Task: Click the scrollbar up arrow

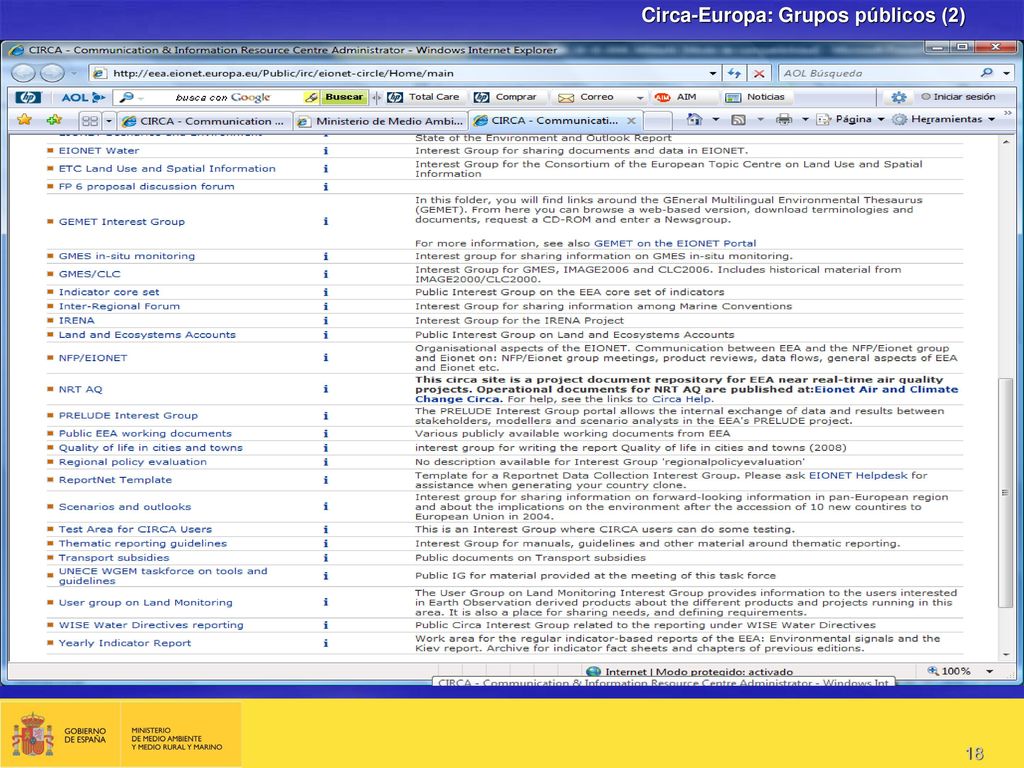Action: 1006,142
